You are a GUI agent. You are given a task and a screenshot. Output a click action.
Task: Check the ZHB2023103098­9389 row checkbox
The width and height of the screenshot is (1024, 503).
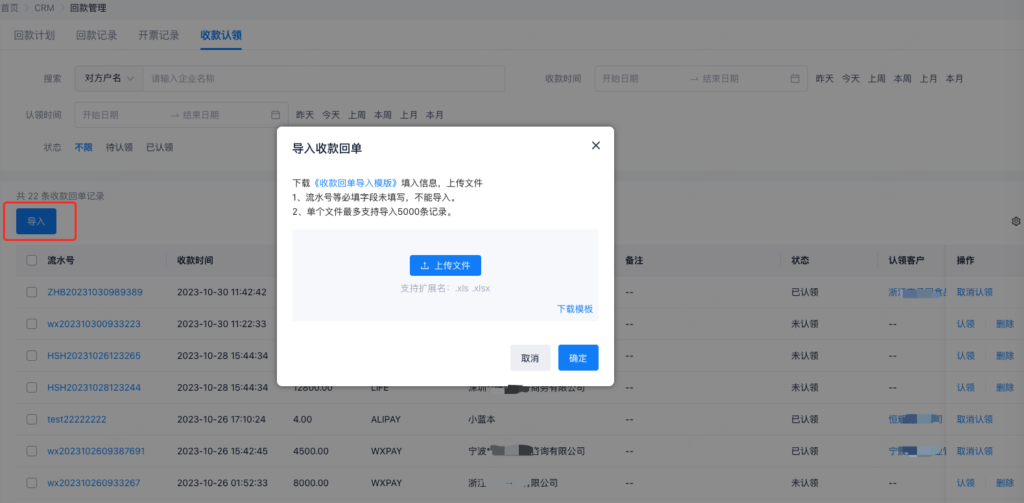click(x=32, y=292)
